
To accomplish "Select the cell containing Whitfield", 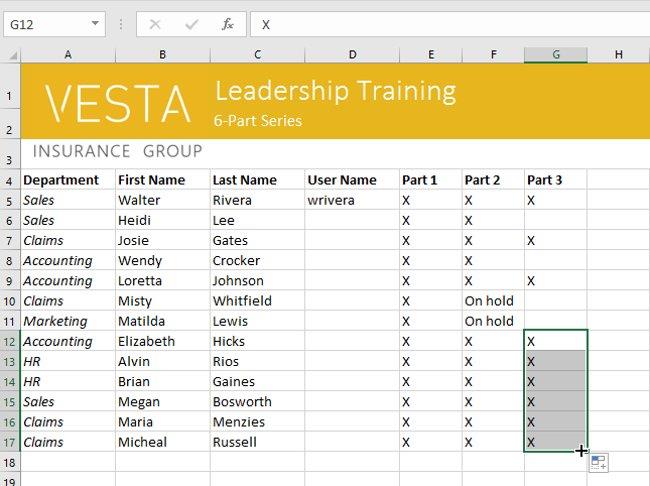I will tap(257, 301).
